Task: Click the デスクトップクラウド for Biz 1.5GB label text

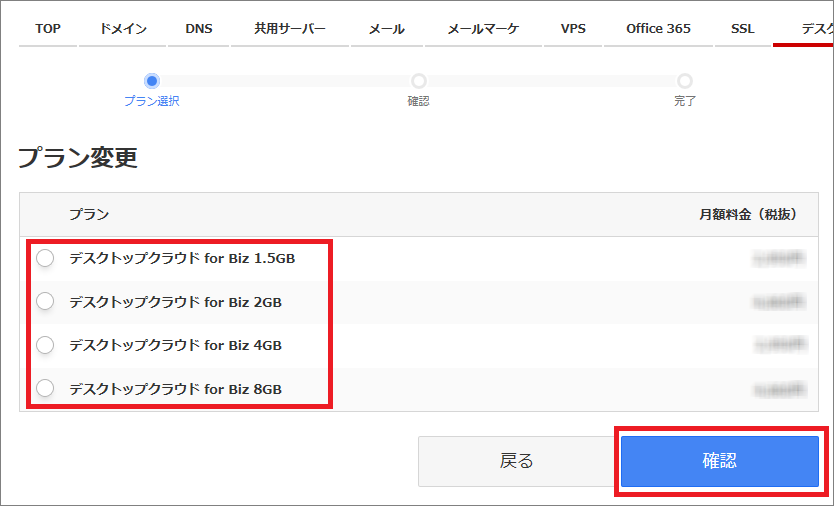Action: [182, 259]
